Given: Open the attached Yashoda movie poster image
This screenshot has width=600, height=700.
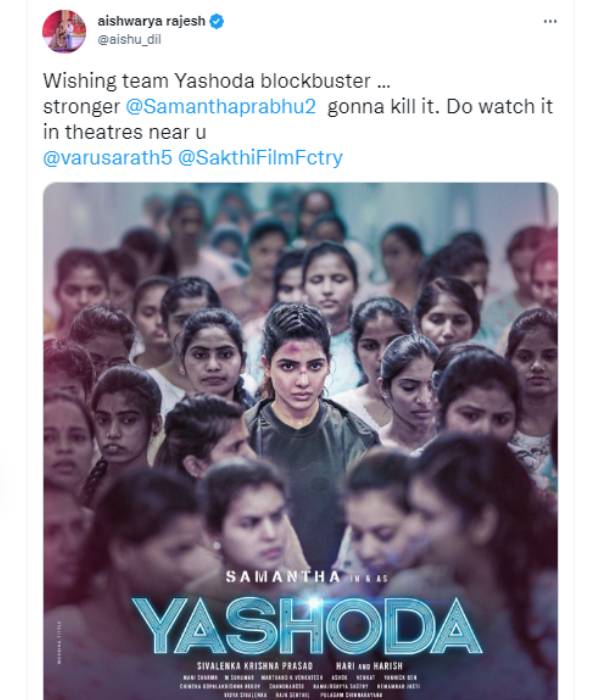Looking at the screenshot, I should (300, 441).
